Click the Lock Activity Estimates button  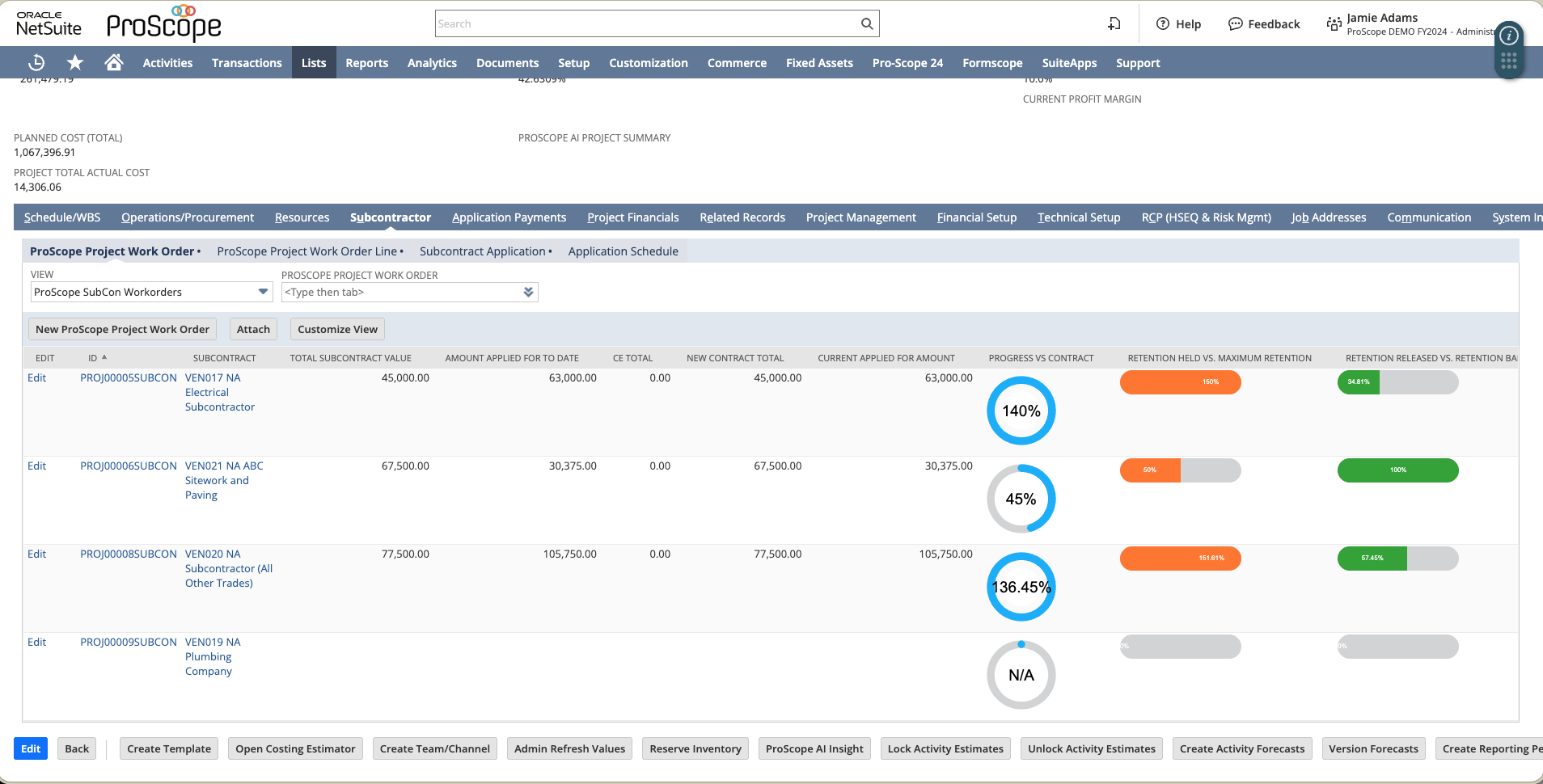pyautogui.click(x=945, y=748)
